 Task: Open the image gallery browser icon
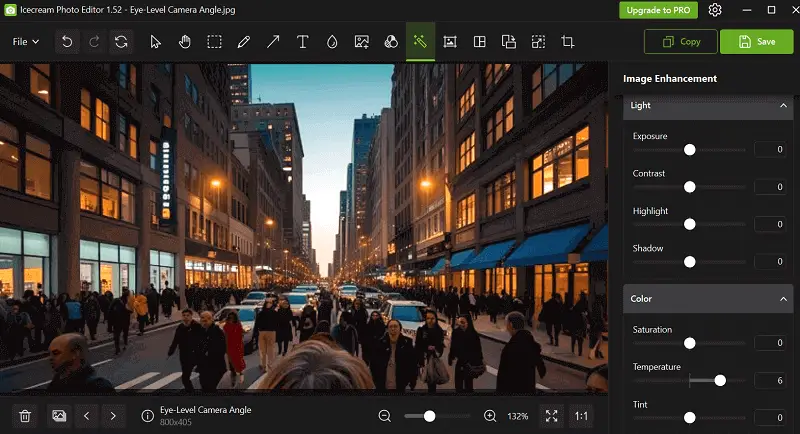point(59,416)
